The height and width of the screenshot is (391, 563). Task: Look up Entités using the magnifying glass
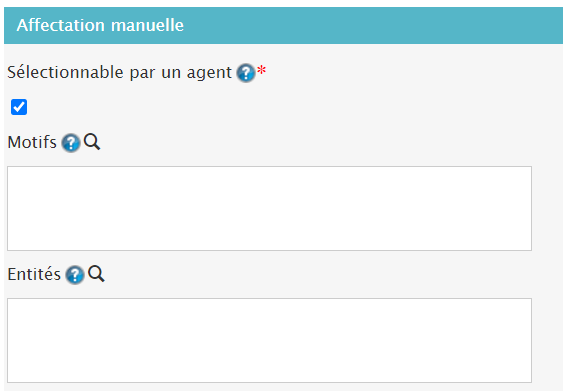tap(96, 274)
